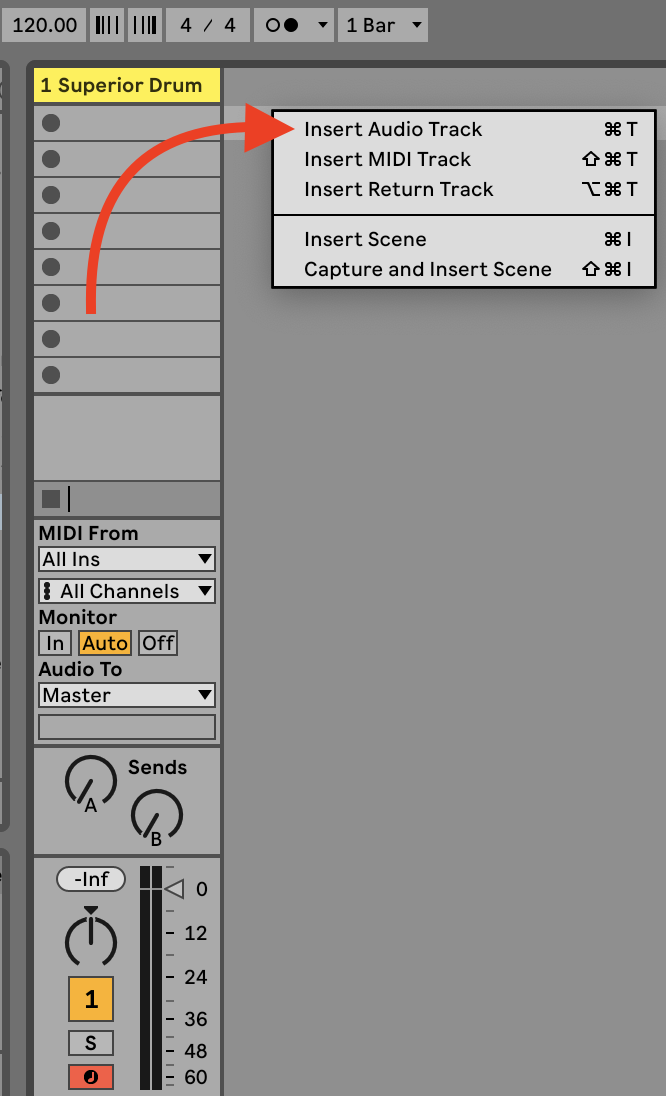This screenshot has height=1096, width=666.
Task: Click the 120.00 tempo field
Action: coord(45,25)
